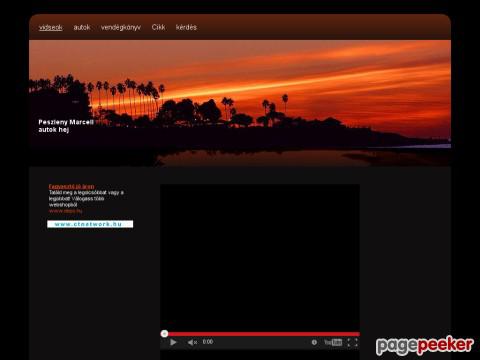Unmute the video player's speaker icon
This screenshot has height=360, width=480.
(x=192, y=342)
